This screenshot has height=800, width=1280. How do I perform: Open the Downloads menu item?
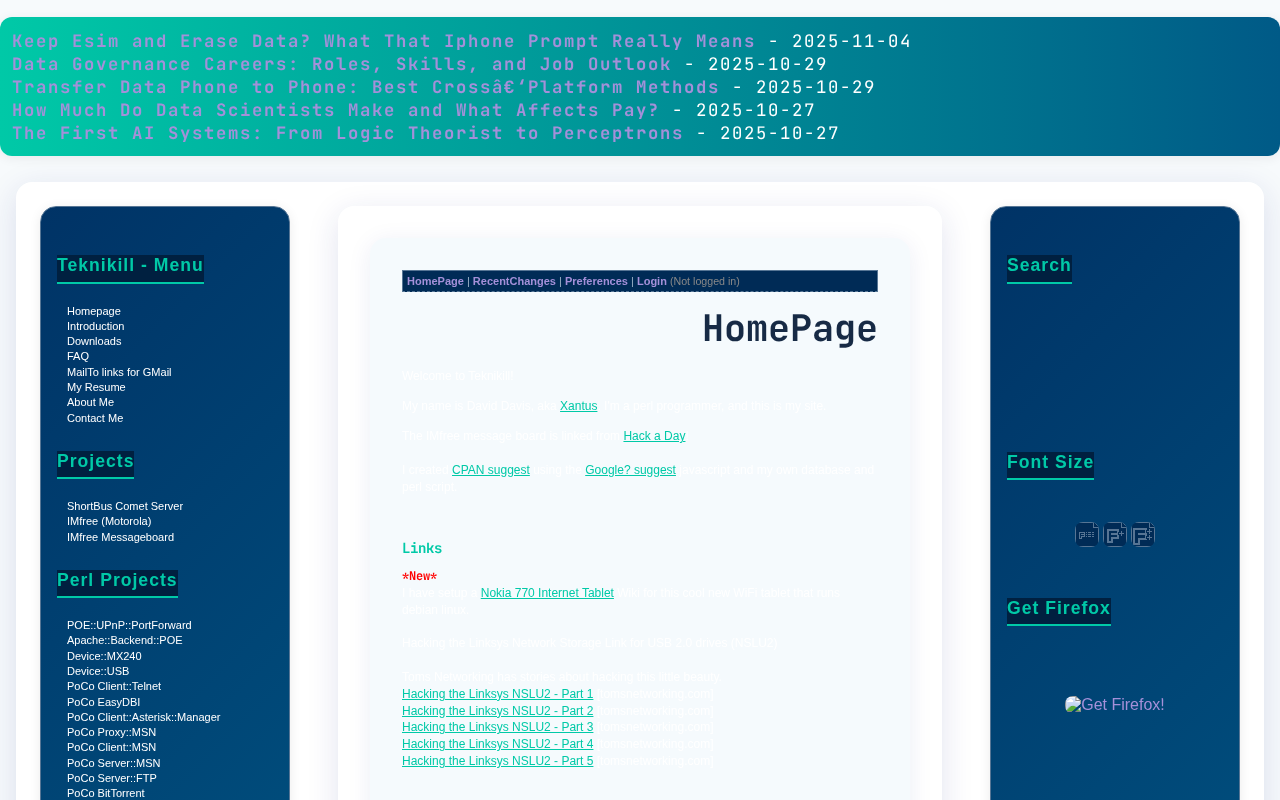[94, 341]
